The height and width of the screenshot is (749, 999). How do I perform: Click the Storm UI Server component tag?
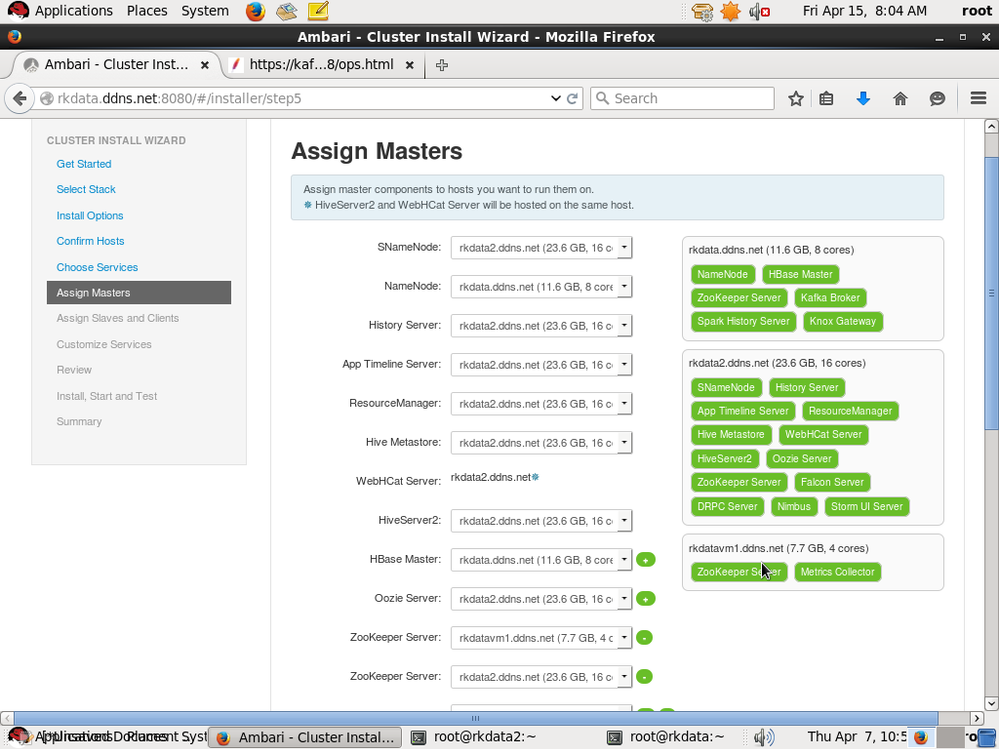tap(866, 506)
